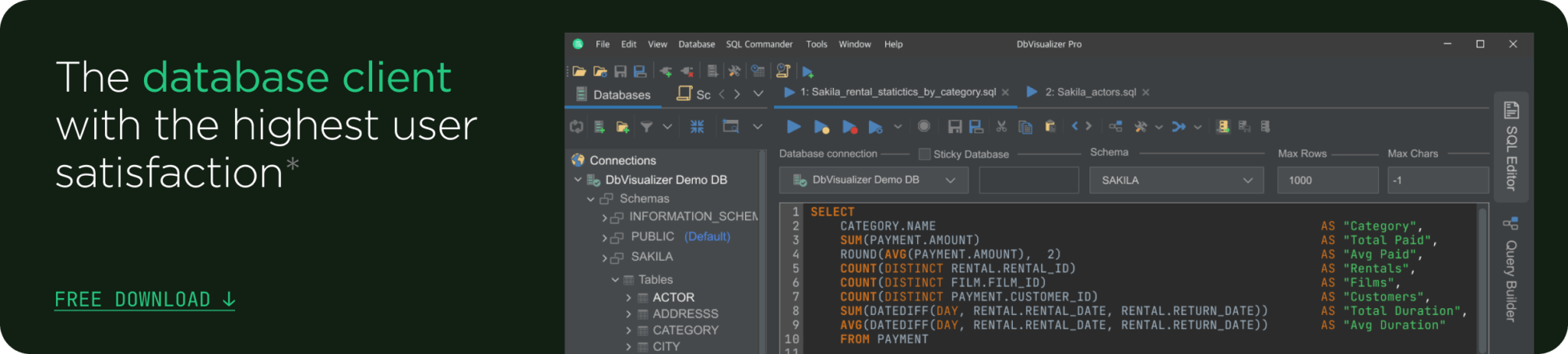The width and height of the screenshot is (1568, 354).
Task: Click the empty catalog field beside Database connection
Action: click(x=1028, y=180)
